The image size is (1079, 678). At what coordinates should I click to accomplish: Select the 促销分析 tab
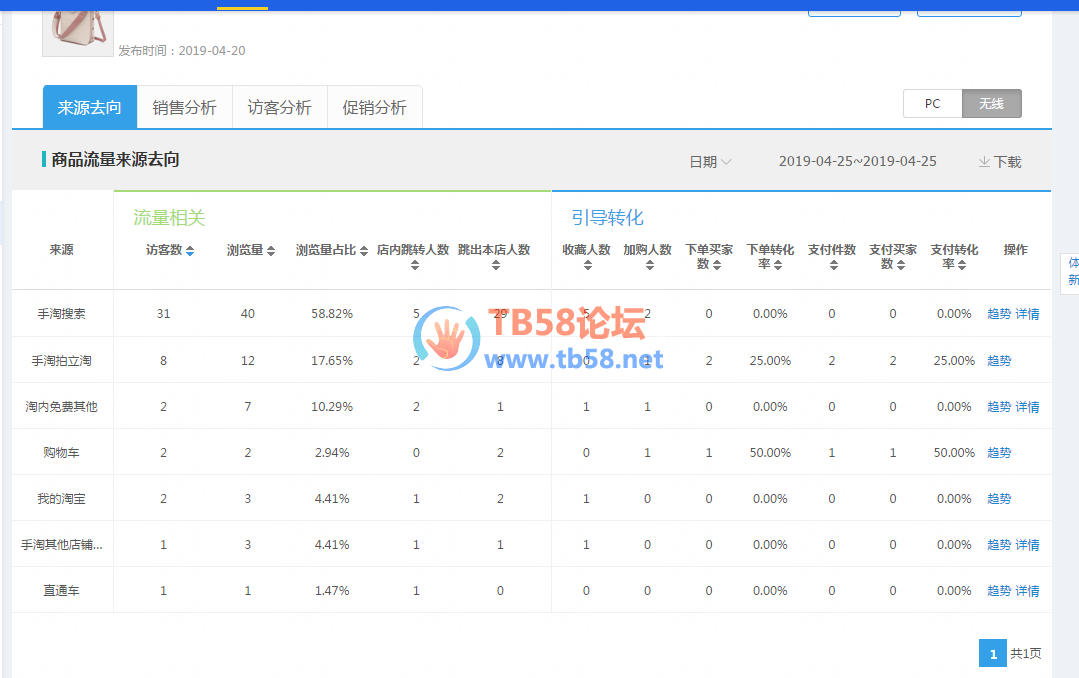[x=374, y=108]
